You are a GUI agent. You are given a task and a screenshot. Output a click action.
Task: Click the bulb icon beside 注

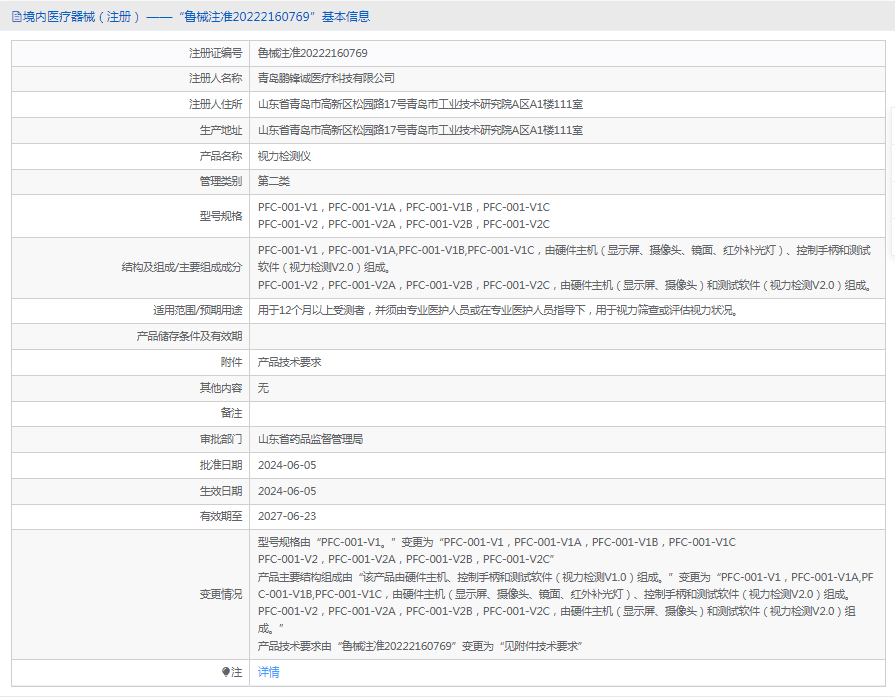click(x=226, y=672)
